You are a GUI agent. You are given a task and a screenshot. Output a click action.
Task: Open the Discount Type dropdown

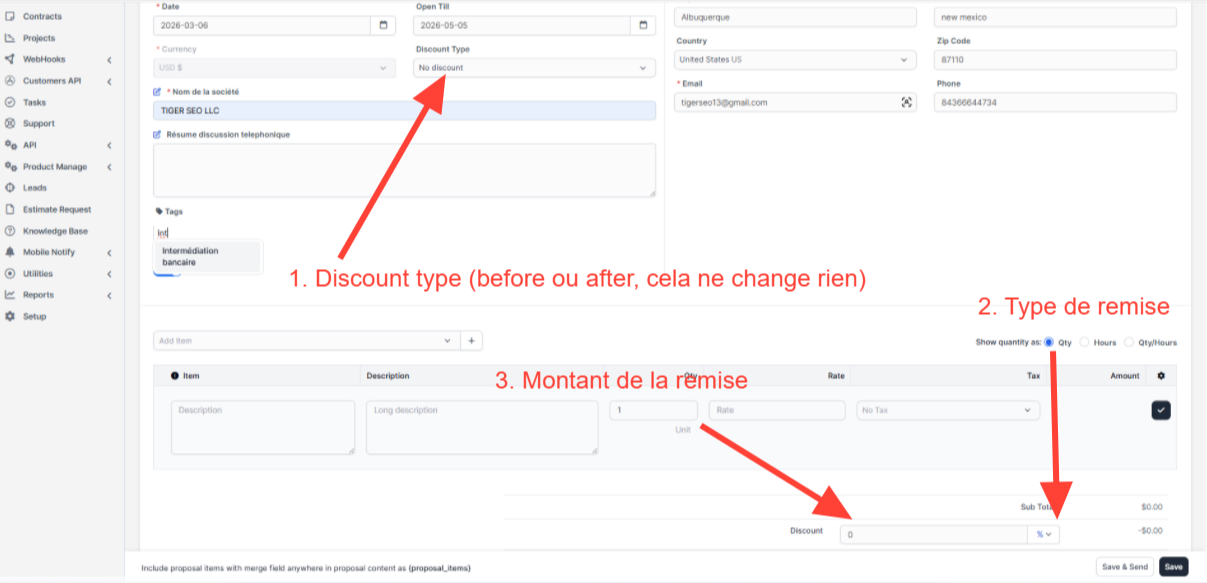pyautogui.click(x=535, y=68)
